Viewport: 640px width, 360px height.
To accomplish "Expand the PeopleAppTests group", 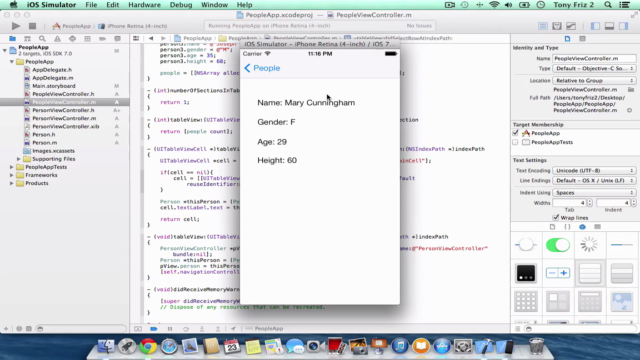I will [x=12, y=167].
